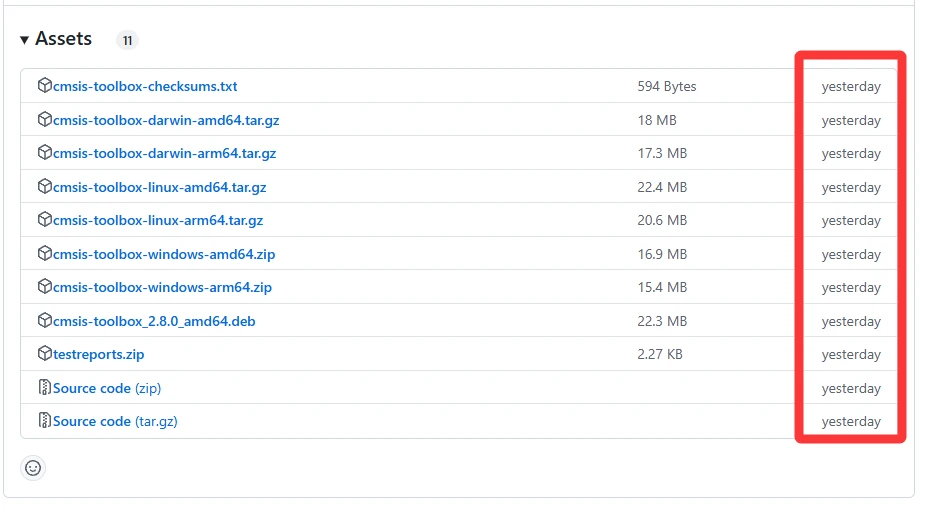Click the zip file icon beside Source code (zip)

pyautogui.click(x=44, y=388)
